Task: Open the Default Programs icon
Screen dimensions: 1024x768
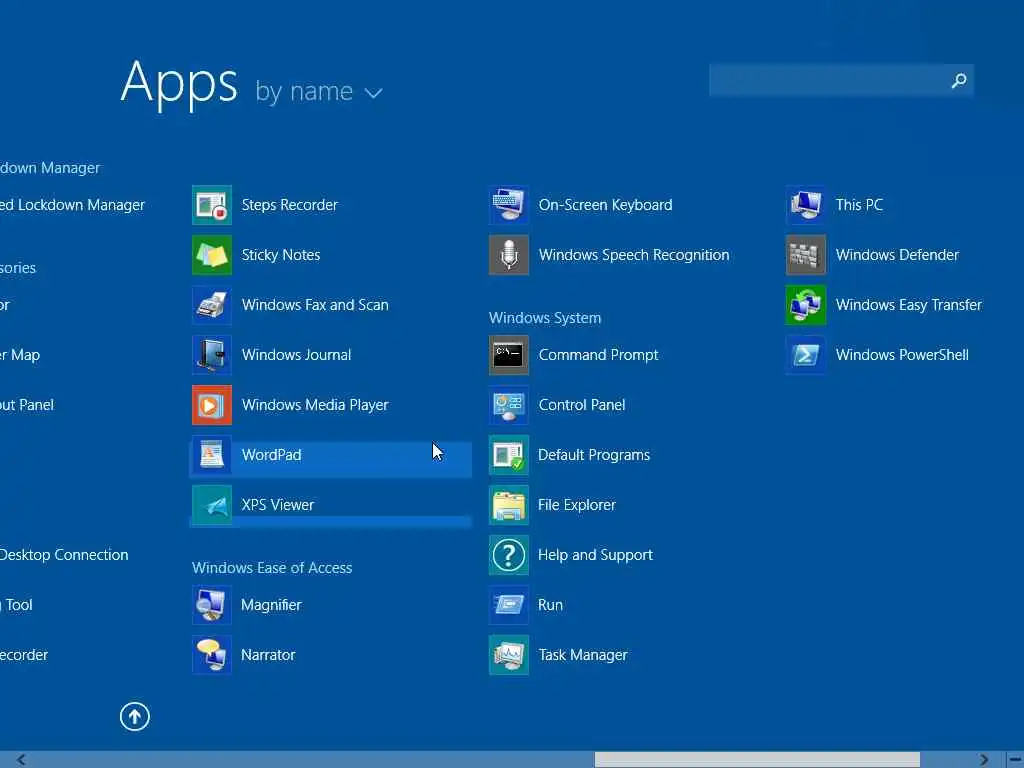Action: [509, 455]
